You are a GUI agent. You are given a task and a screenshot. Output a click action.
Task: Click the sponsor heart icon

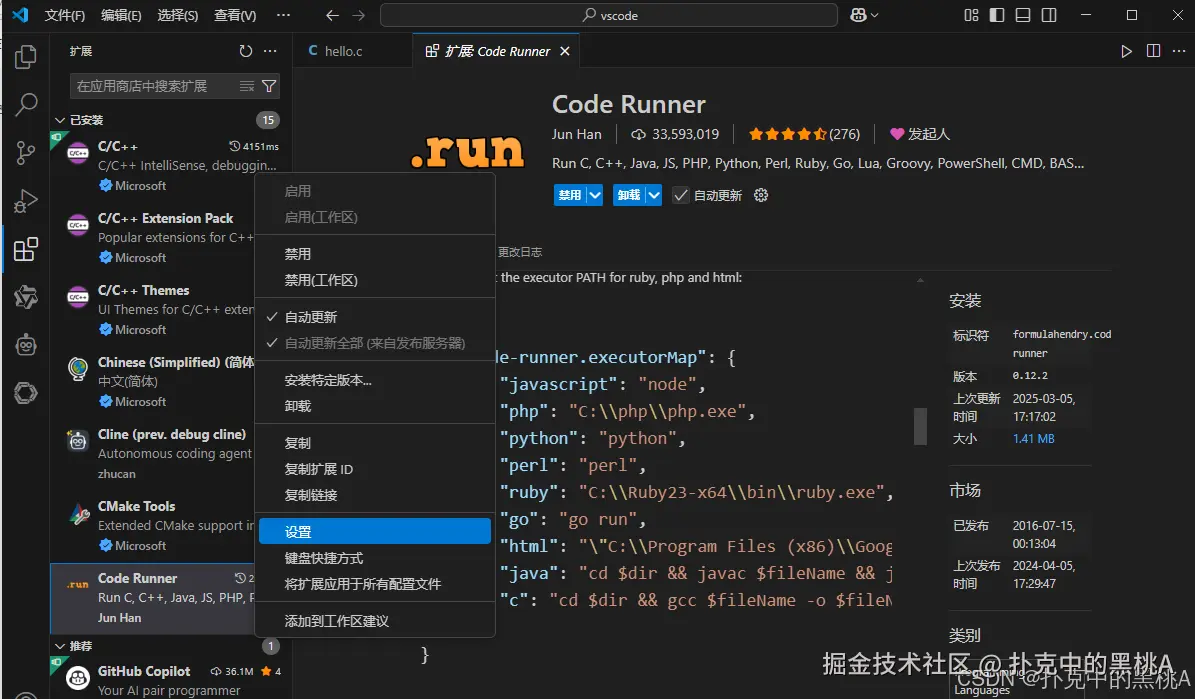[x=897, y=134]
